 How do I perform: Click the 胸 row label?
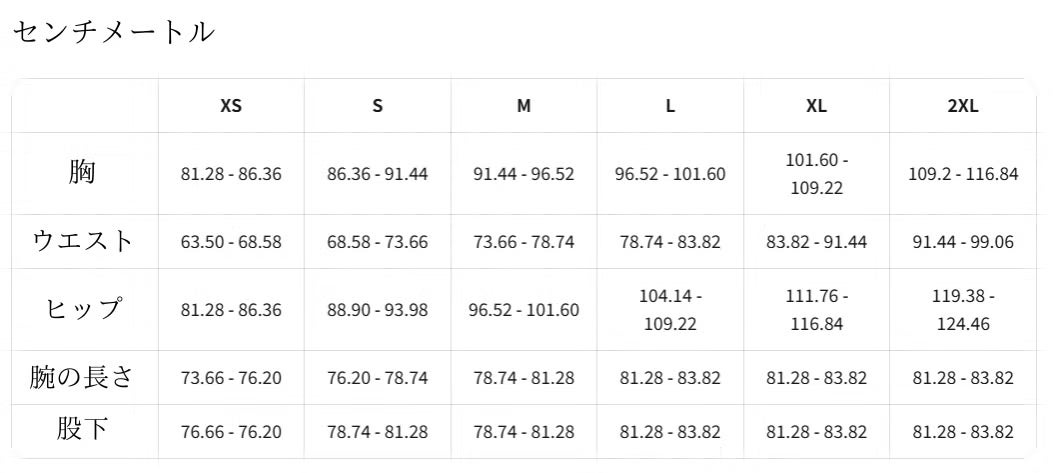[84, 173]
